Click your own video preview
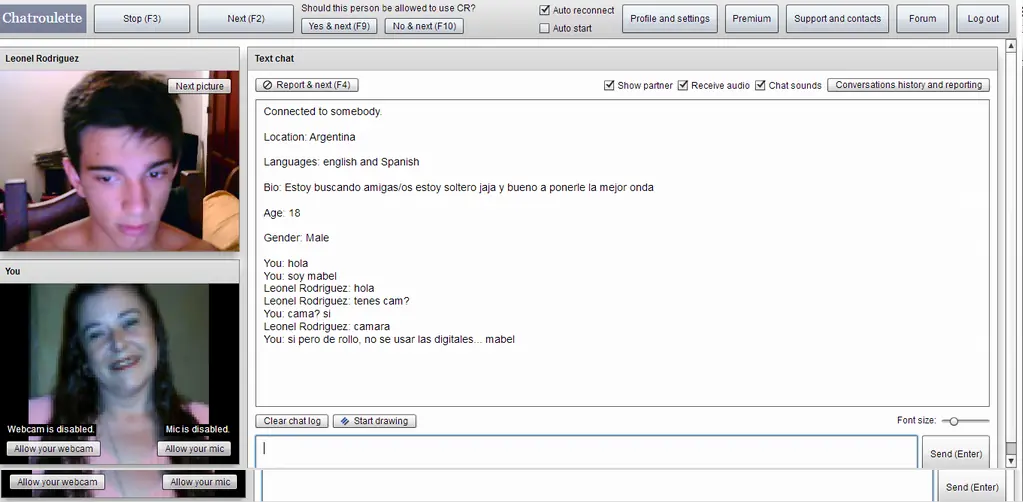 [120, 373]
